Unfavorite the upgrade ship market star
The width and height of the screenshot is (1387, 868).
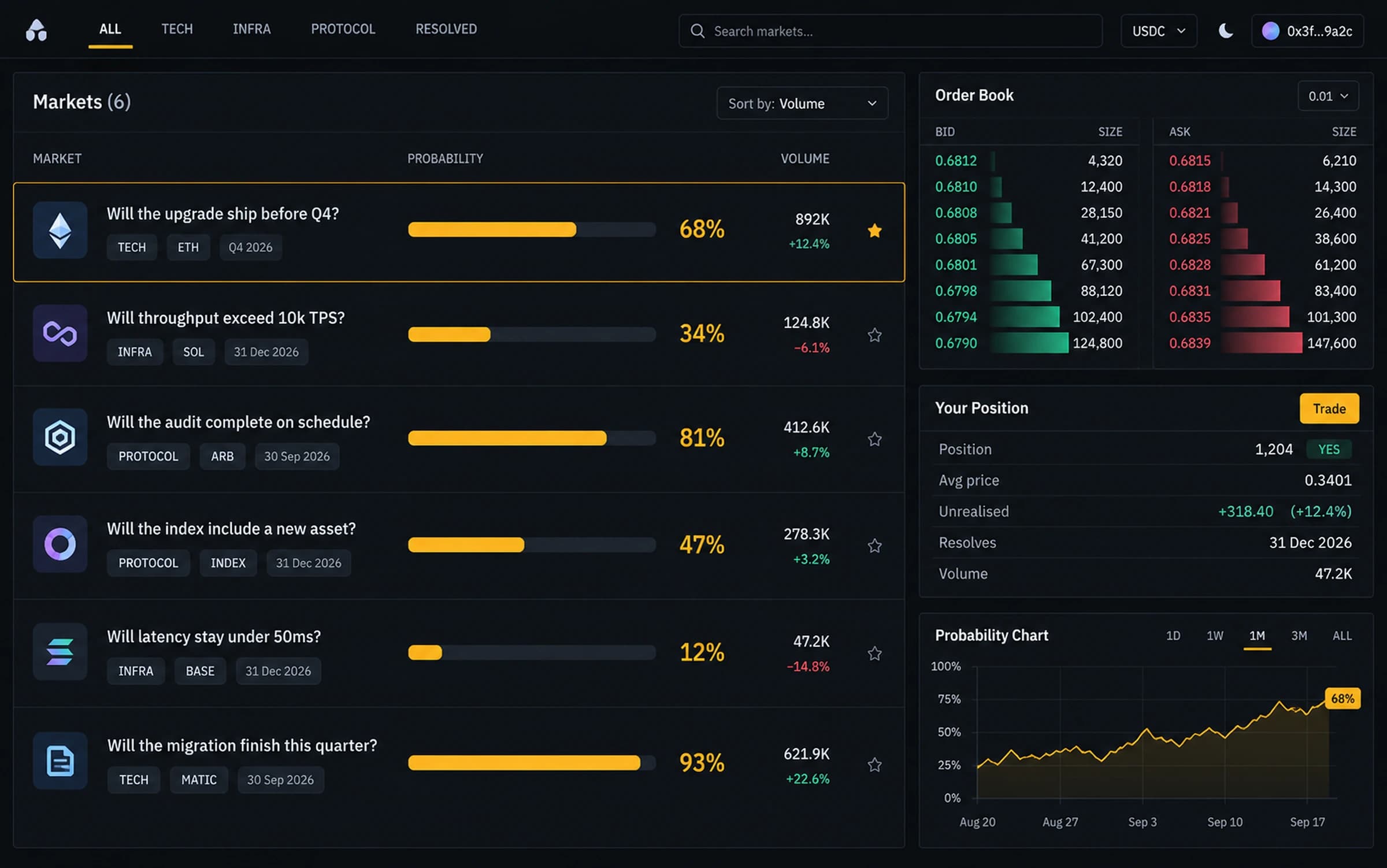point(874,231)
